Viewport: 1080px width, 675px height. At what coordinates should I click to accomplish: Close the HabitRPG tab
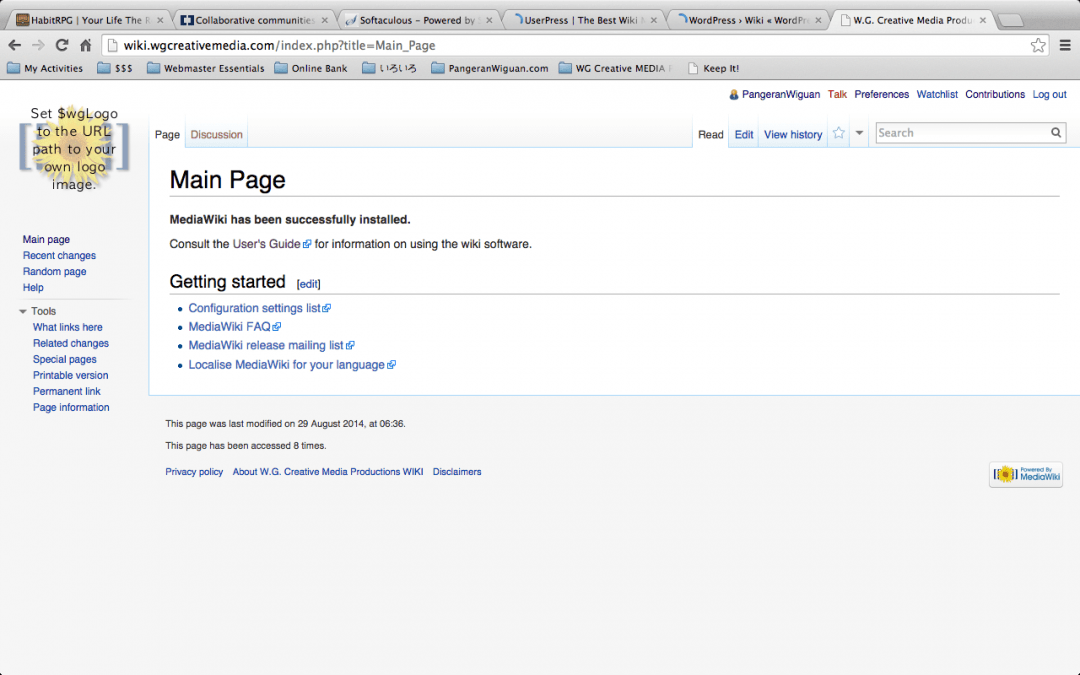(x=160, y=20)
